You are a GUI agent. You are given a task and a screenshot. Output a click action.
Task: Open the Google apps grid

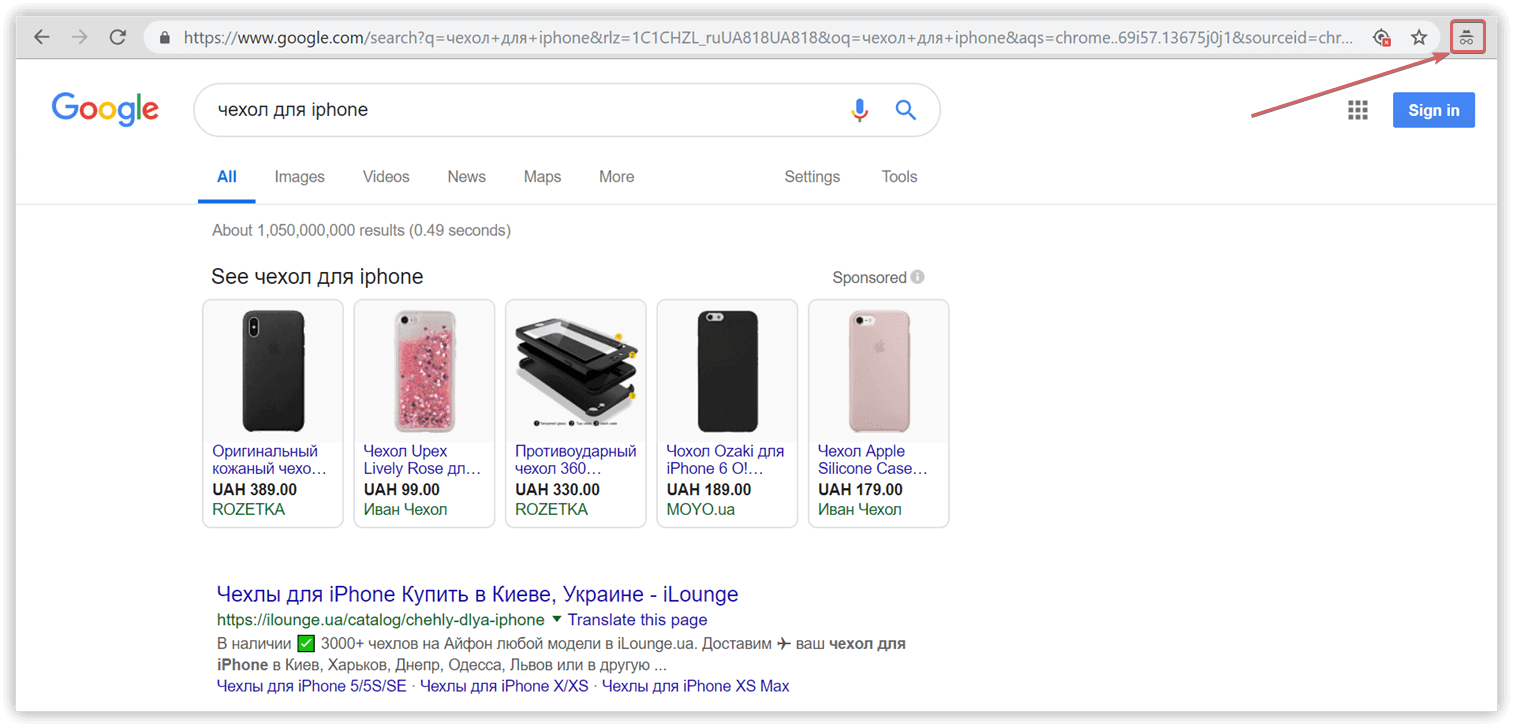point(1358,110)
